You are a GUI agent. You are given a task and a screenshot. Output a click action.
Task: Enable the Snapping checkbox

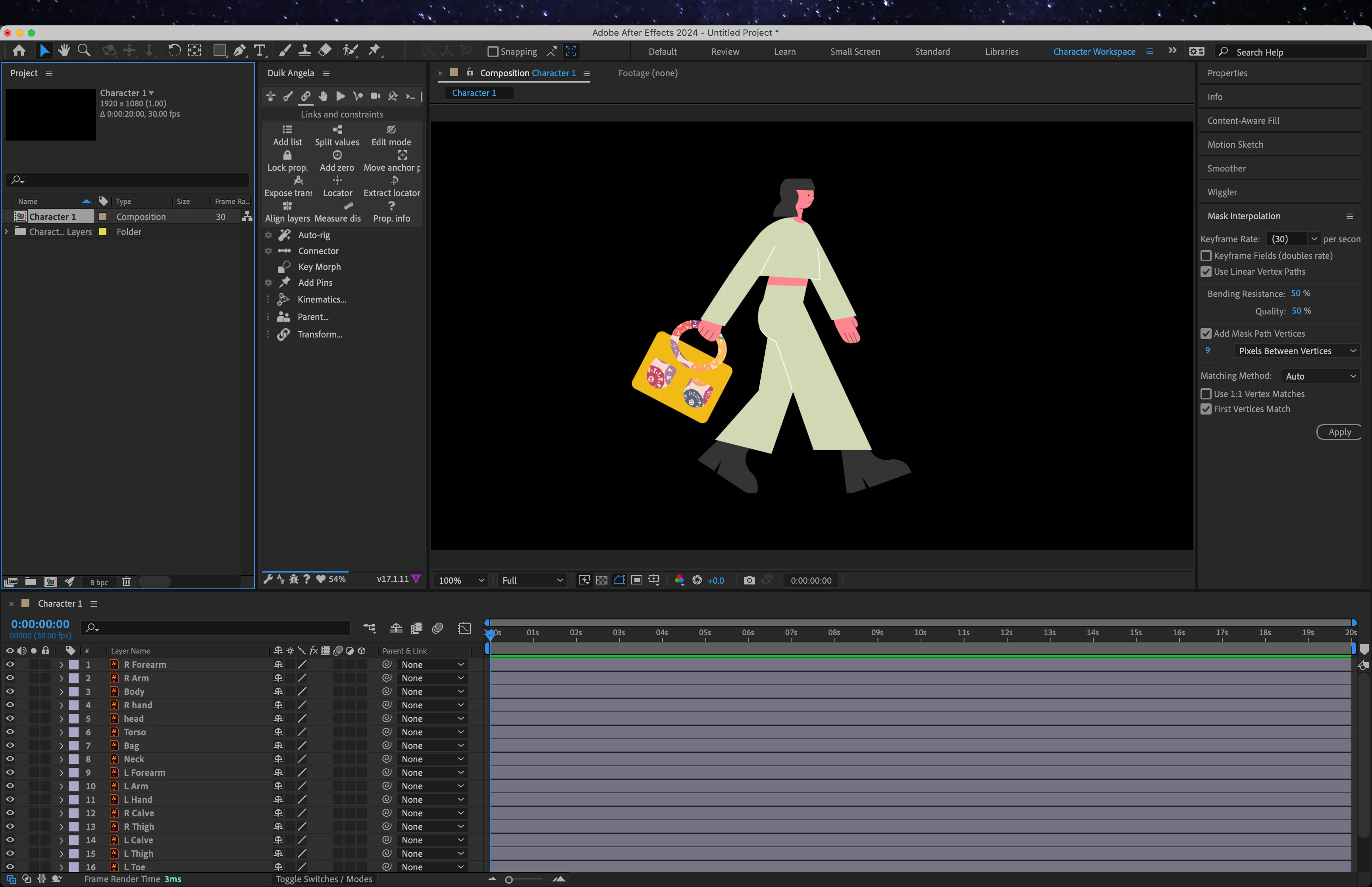(493, 52)
